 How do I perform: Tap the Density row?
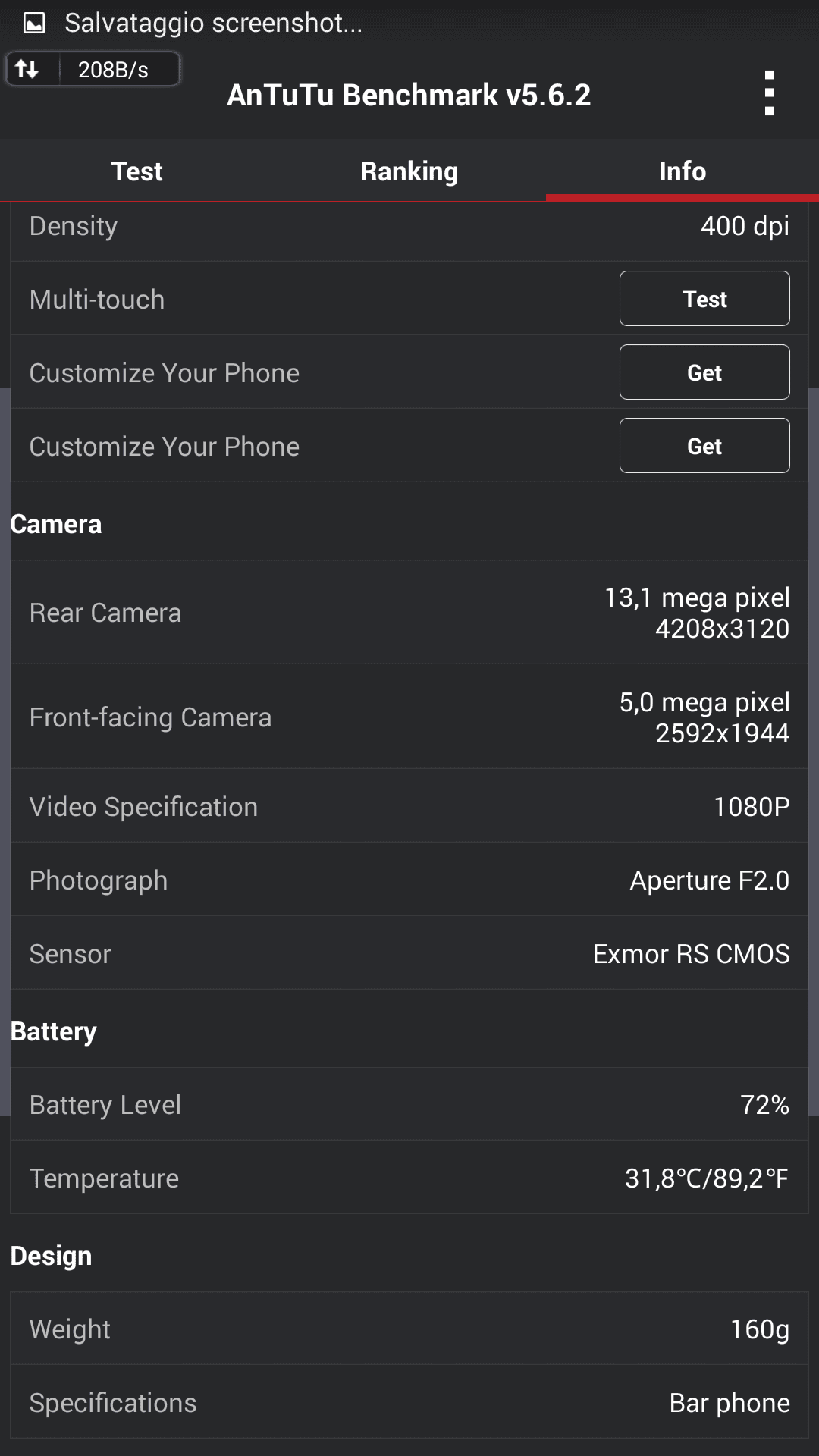point(409,227)
